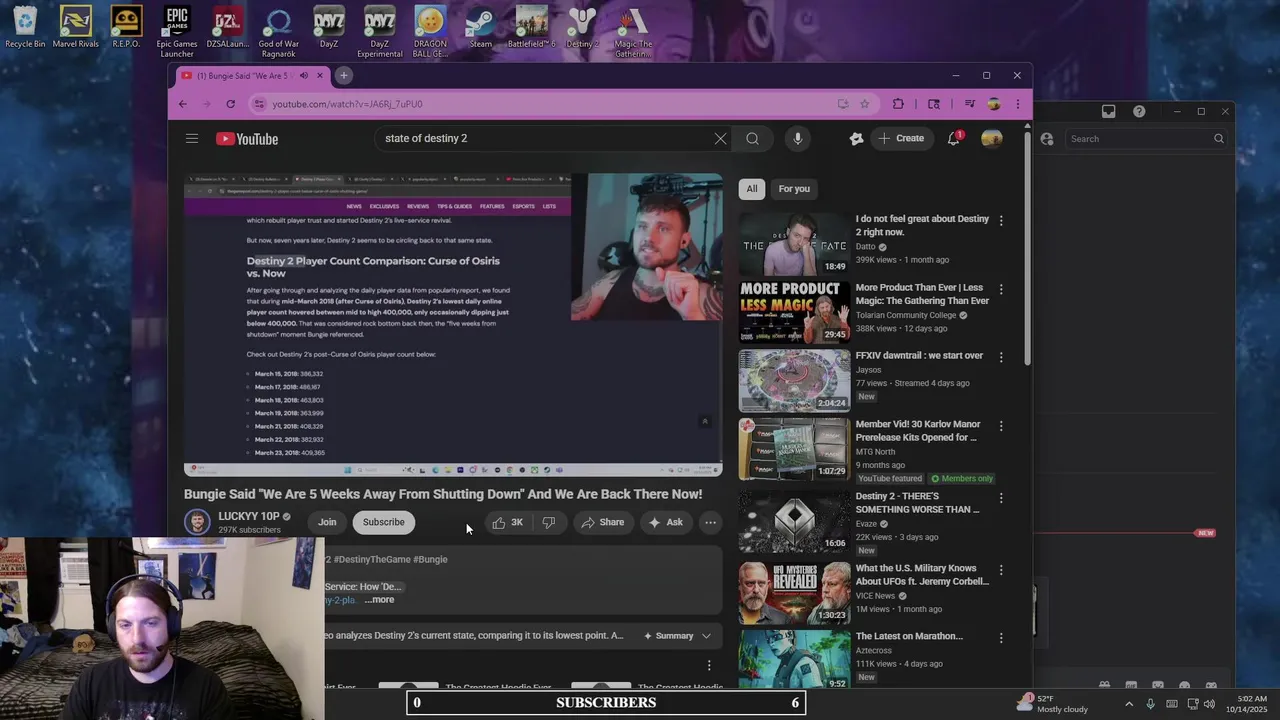Mute the tab via speaker icon
This screenshot has height=720, width=1280.
[304, 76]
